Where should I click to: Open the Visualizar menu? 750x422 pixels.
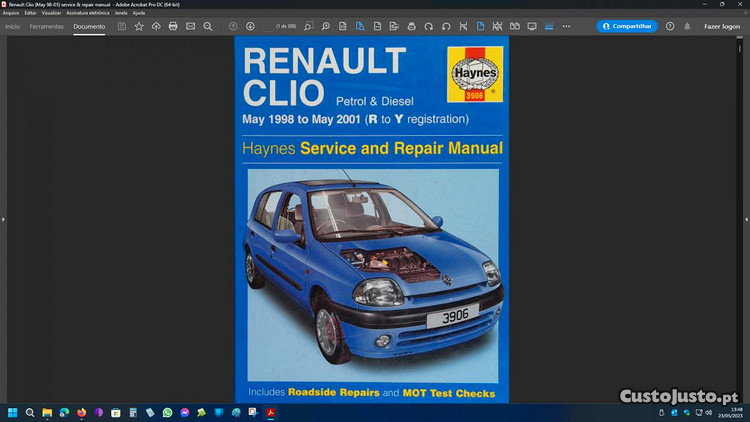pos(51,13)
